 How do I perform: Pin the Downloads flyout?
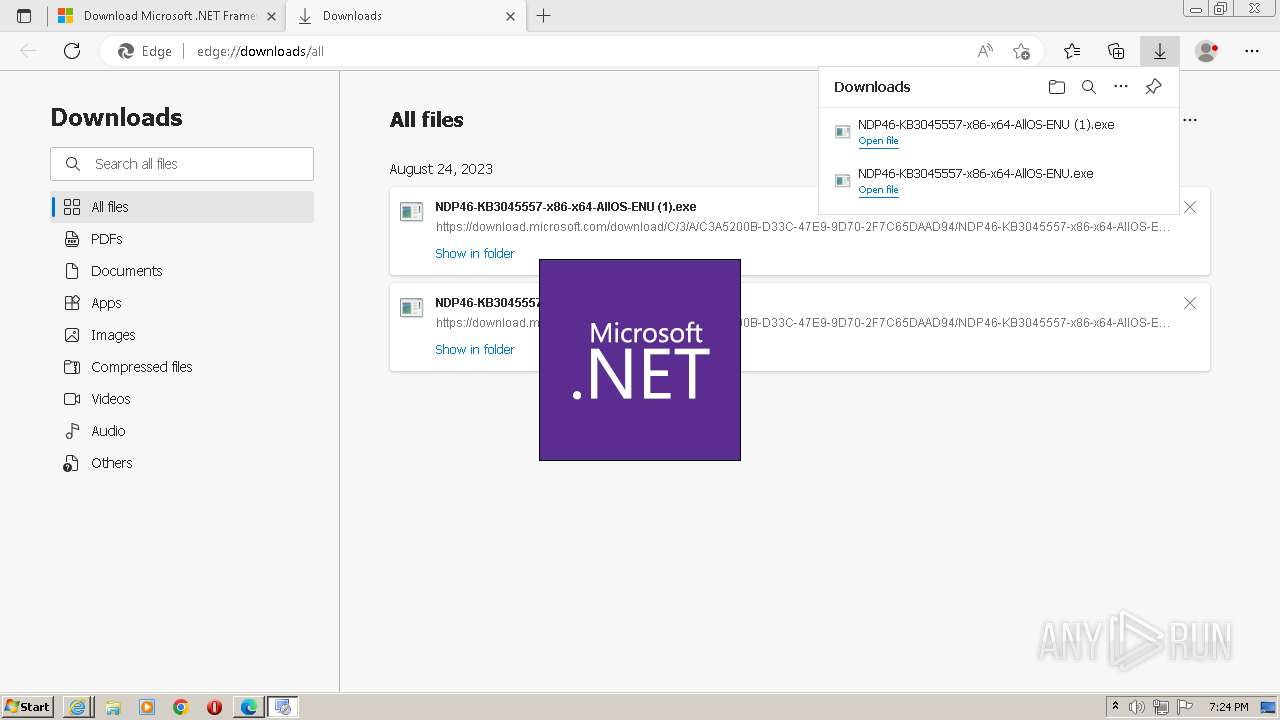click(1153, 87)
